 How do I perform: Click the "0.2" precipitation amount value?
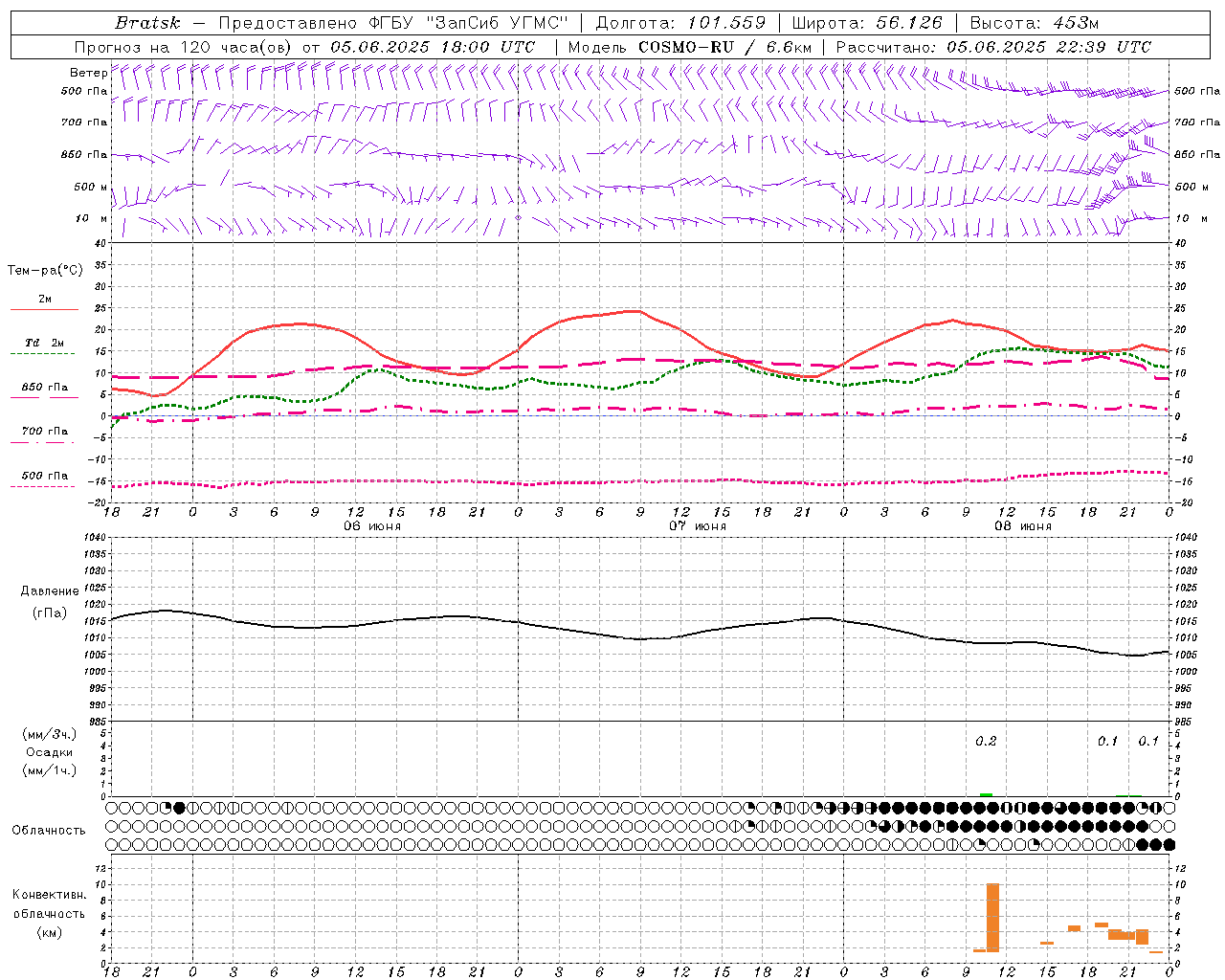point(986,742)
